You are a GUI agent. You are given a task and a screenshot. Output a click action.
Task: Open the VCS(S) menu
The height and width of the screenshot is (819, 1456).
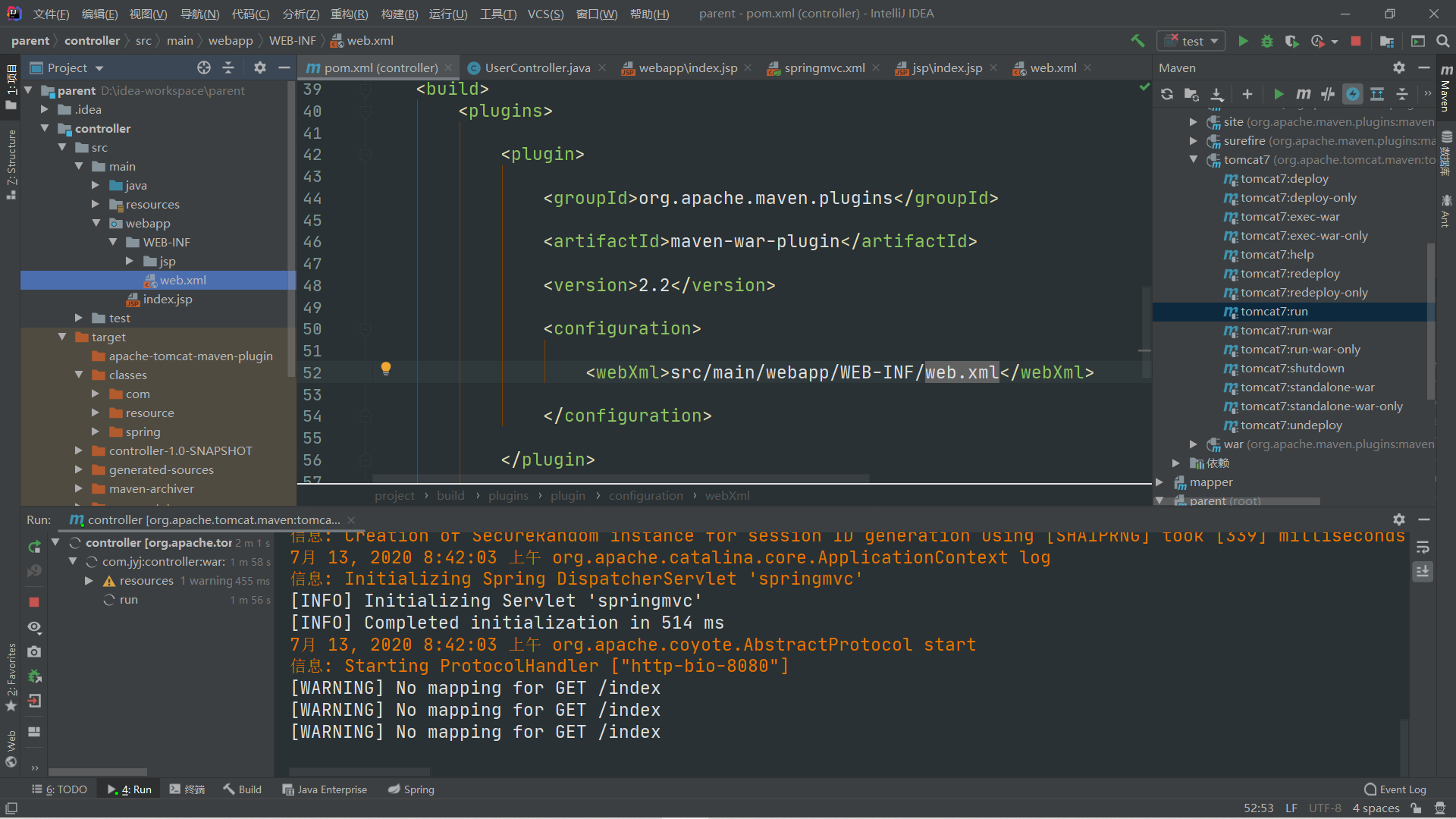click(x=545, y=14)
